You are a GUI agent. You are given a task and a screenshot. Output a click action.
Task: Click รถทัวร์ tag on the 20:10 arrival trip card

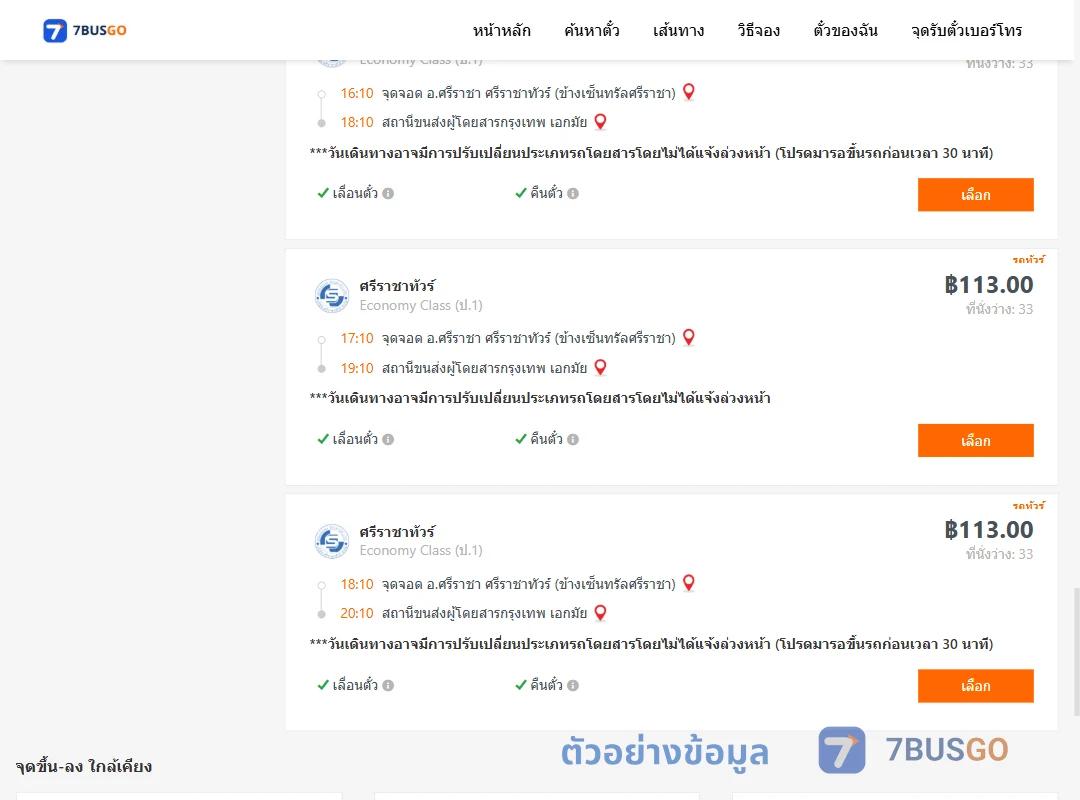(x=1028, y=506)
